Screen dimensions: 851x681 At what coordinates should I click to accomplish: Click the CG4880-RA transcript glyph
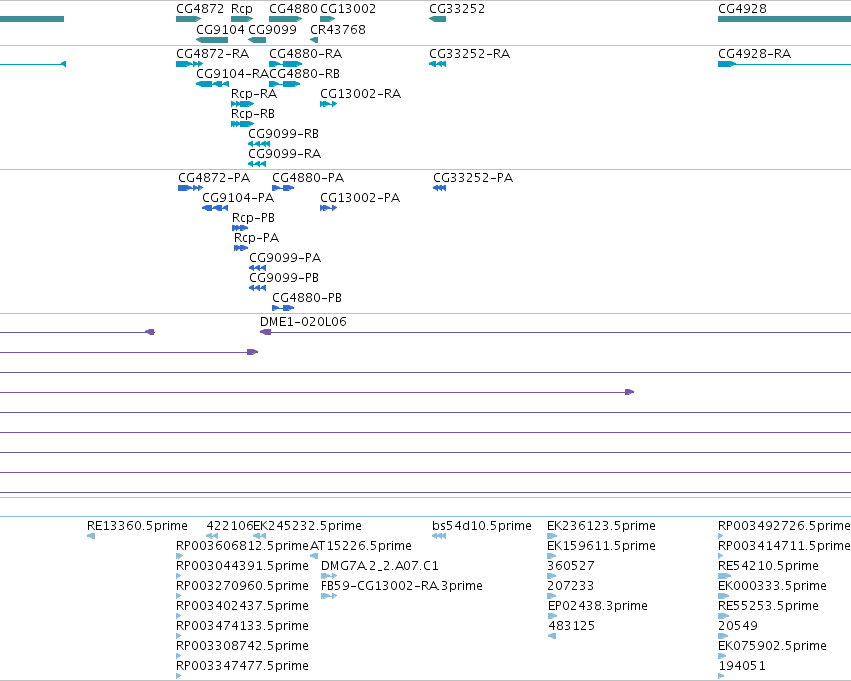285,64
